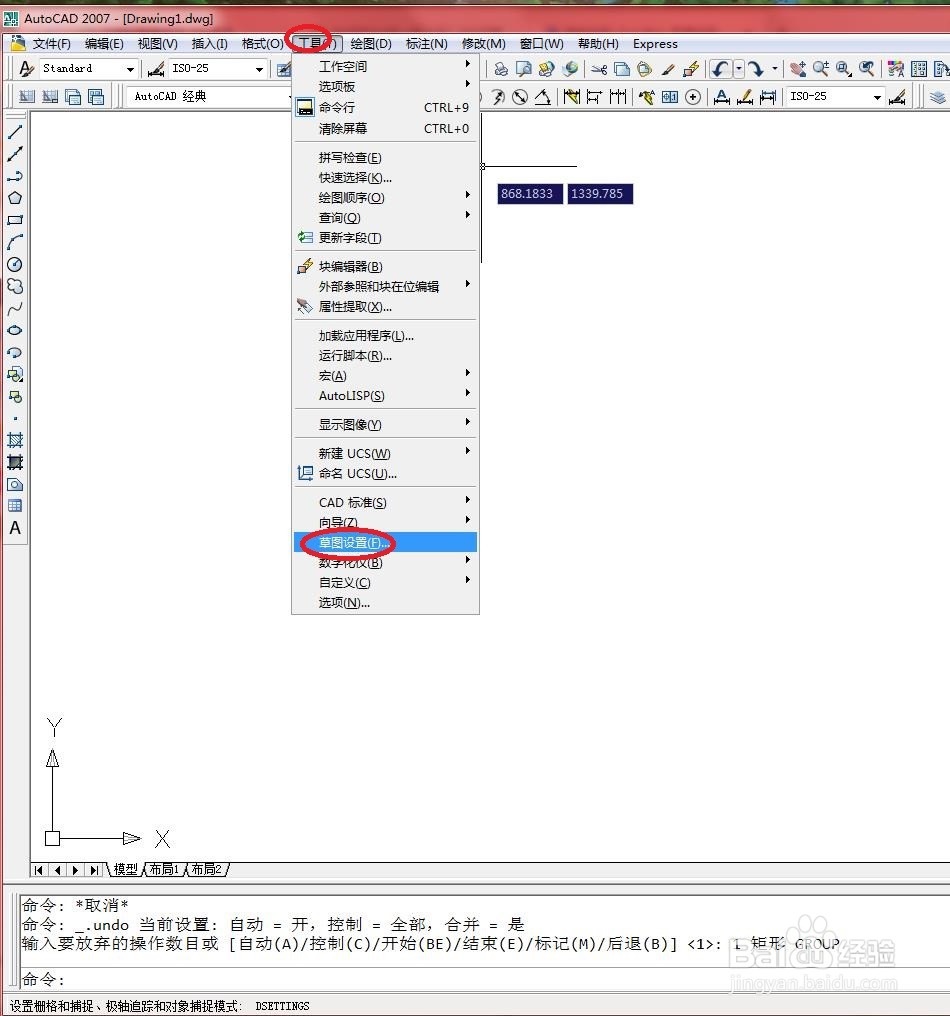The height and width of the screenshot is (1016, 950).
Task: Switch to the 布局2 tab
Action: (x=207, y=870)
